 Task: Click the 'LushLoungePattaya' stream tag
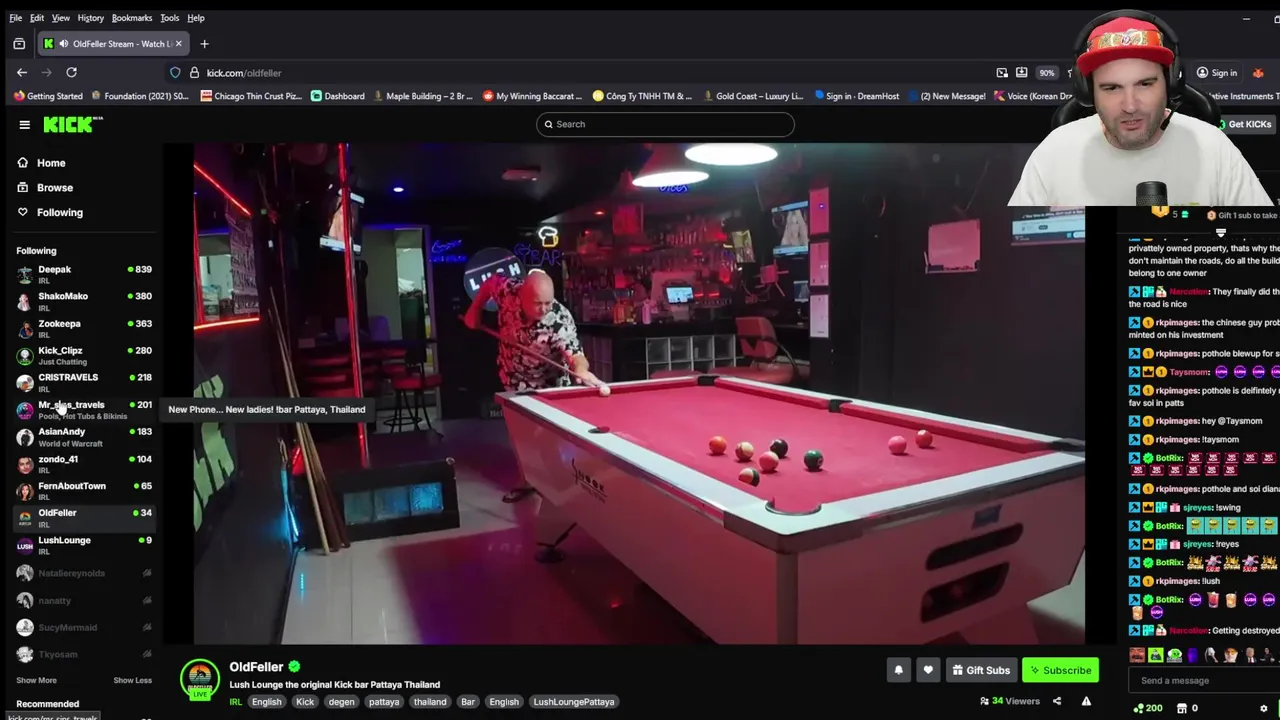point(574,701)
